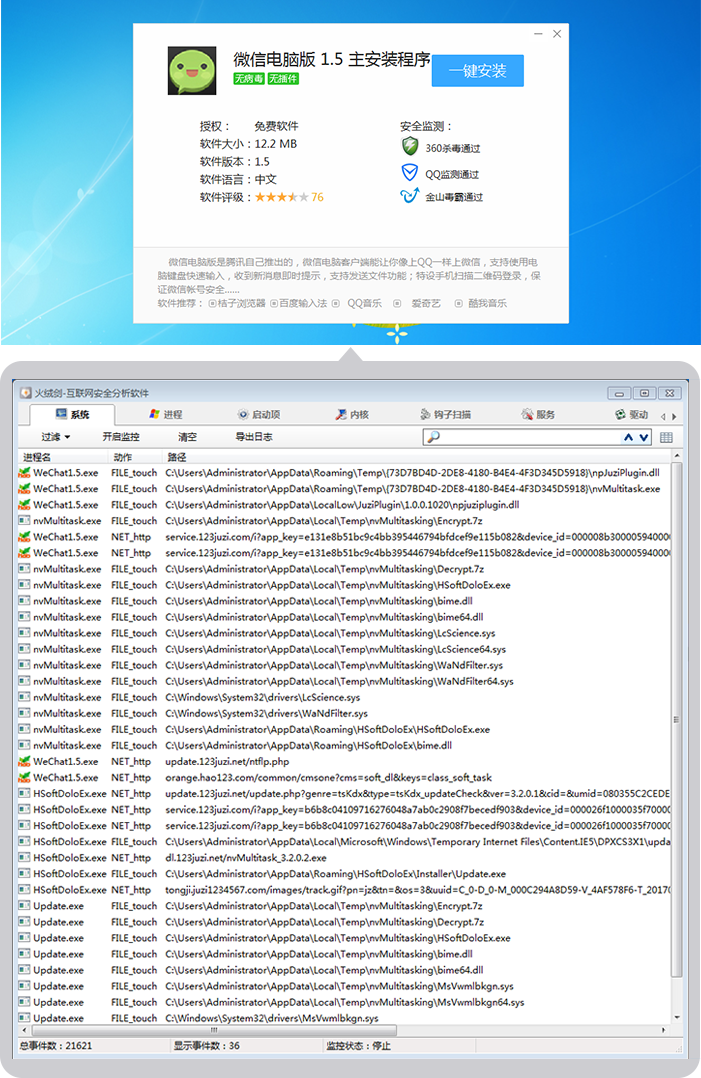Uncheck the 桔子浏览器 recommended software
701x1078 pixels.
tap(212, 303)
